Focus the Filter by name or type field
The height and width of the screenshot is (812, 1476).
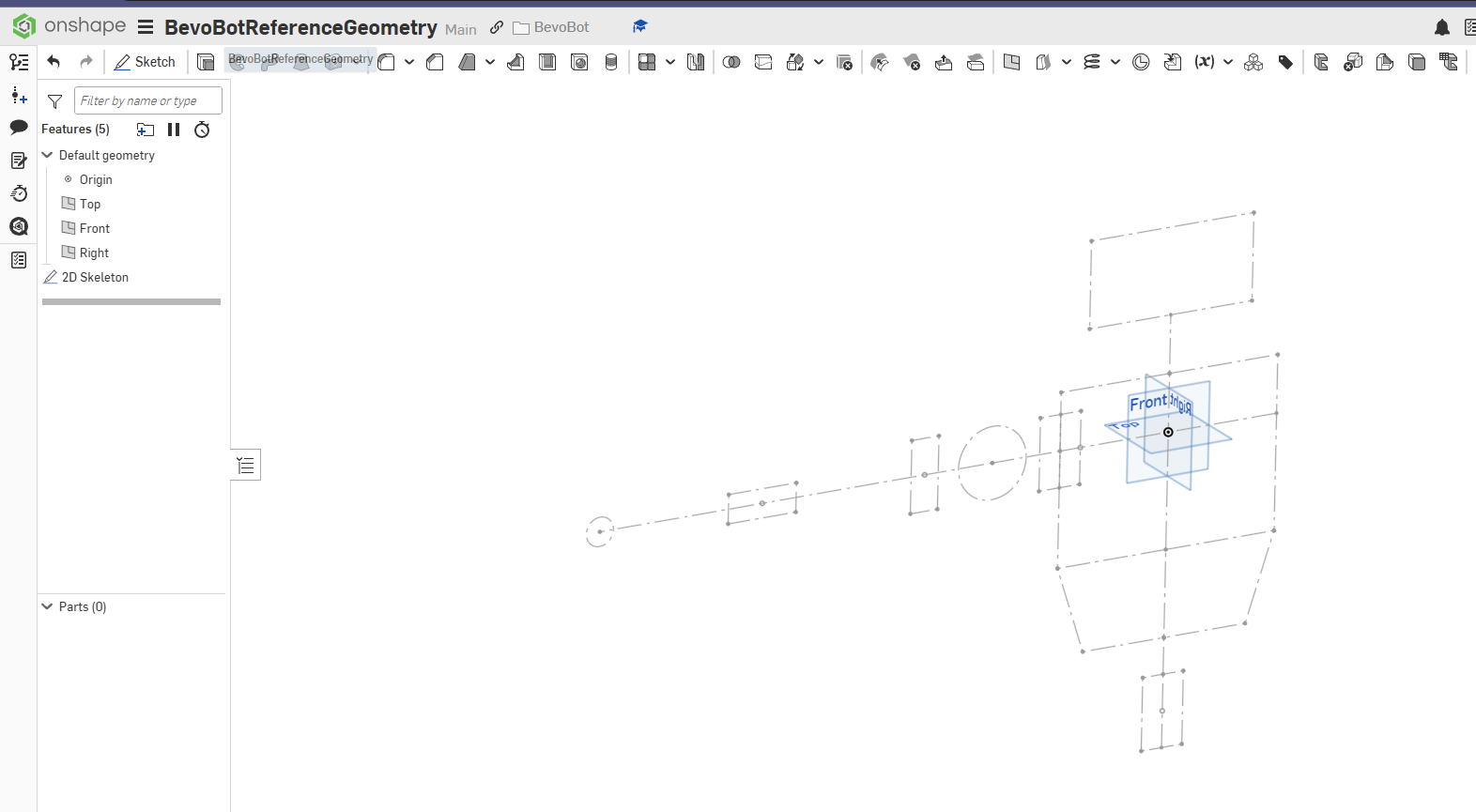tap(148, 100)
